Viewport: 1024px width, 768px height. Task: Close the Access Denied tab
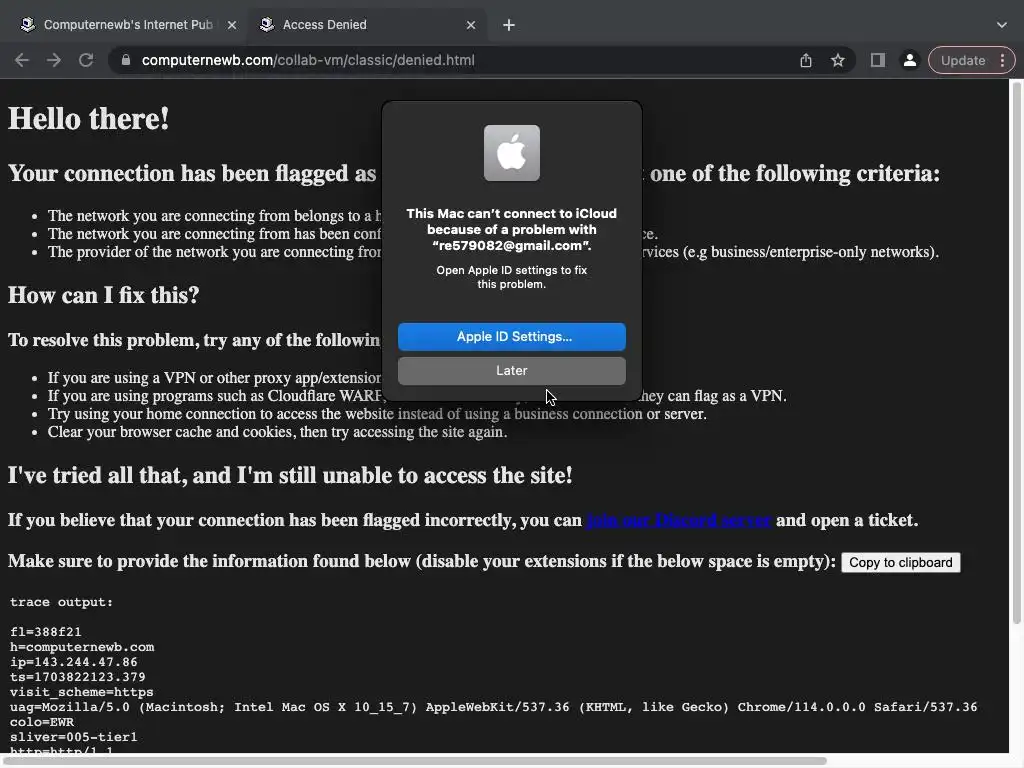pyautogui.click(x=471, y=25)
